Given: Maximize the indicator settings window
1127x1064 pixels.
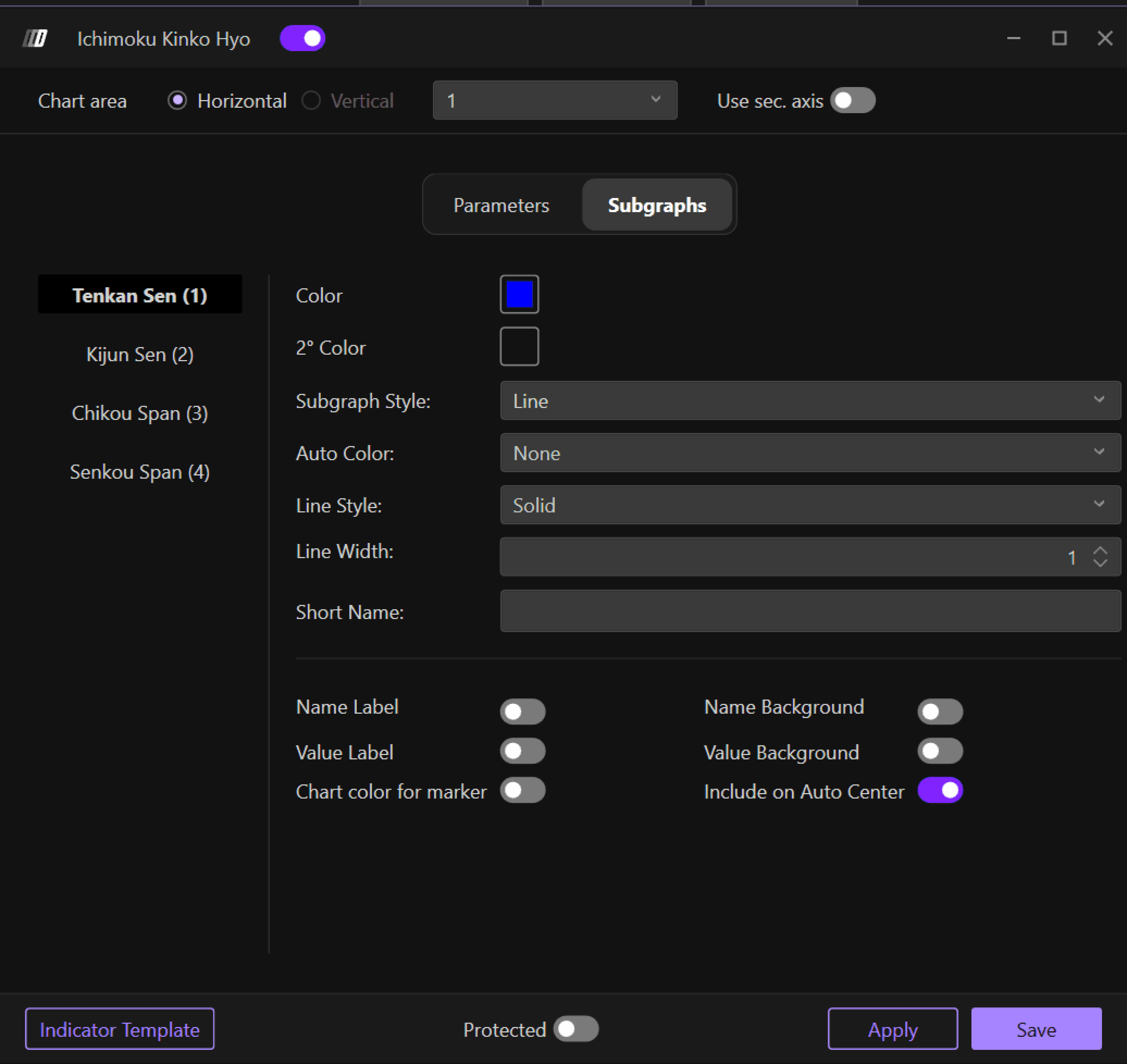Looking at the screenshot, I should (x=1059, y=39).
